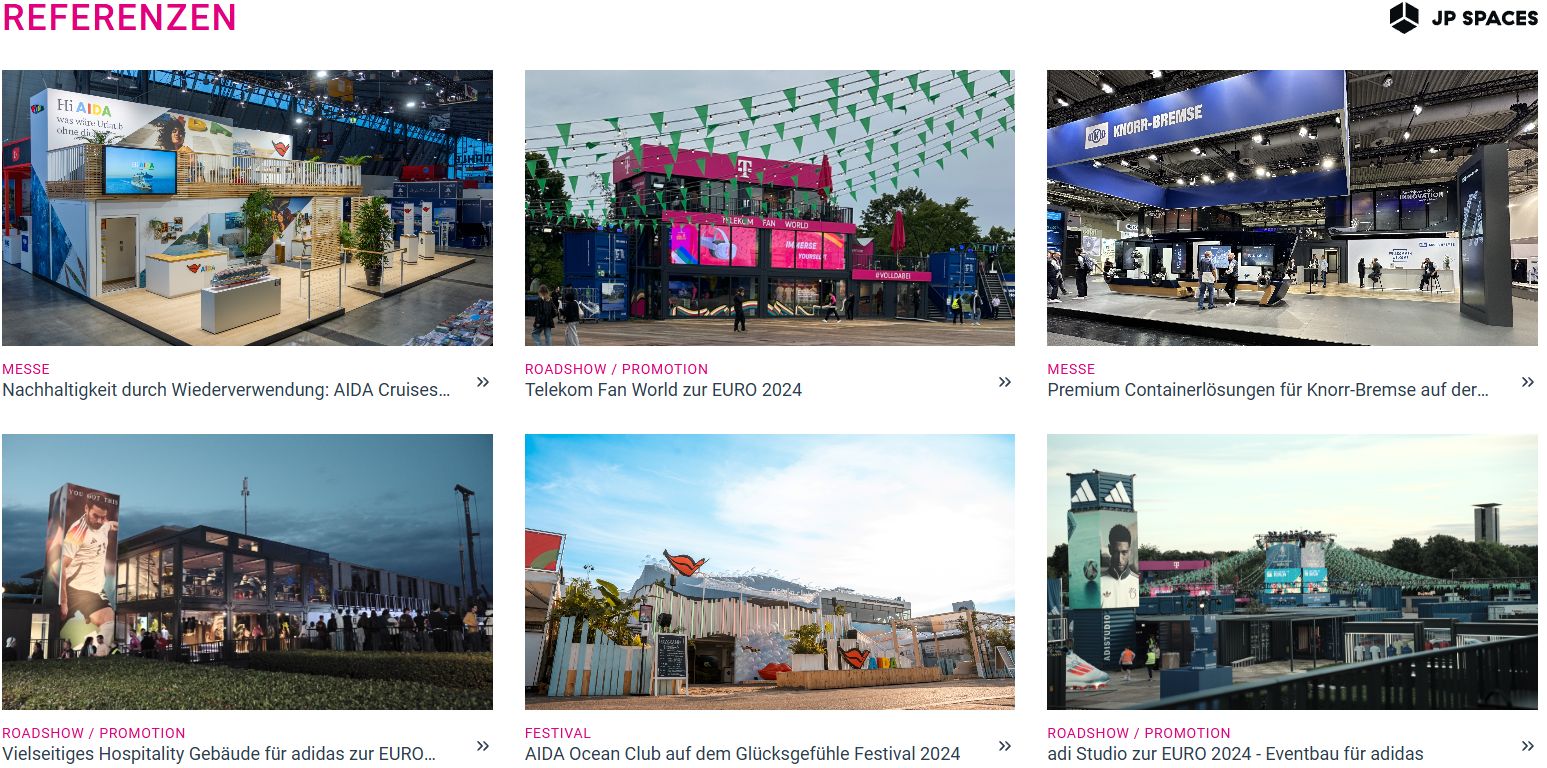1547x768 pixels.
Task: Click the double-arrow beside adidas Hospitality Gebäude
Action: 483,745
